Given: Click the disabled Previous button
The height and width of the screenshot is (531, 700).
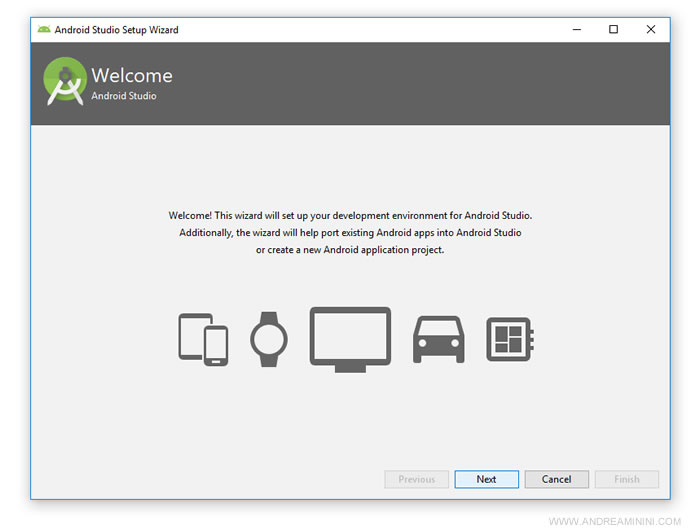Looking at the screenshot, I should pyautogui.click(x=416, y=479).
